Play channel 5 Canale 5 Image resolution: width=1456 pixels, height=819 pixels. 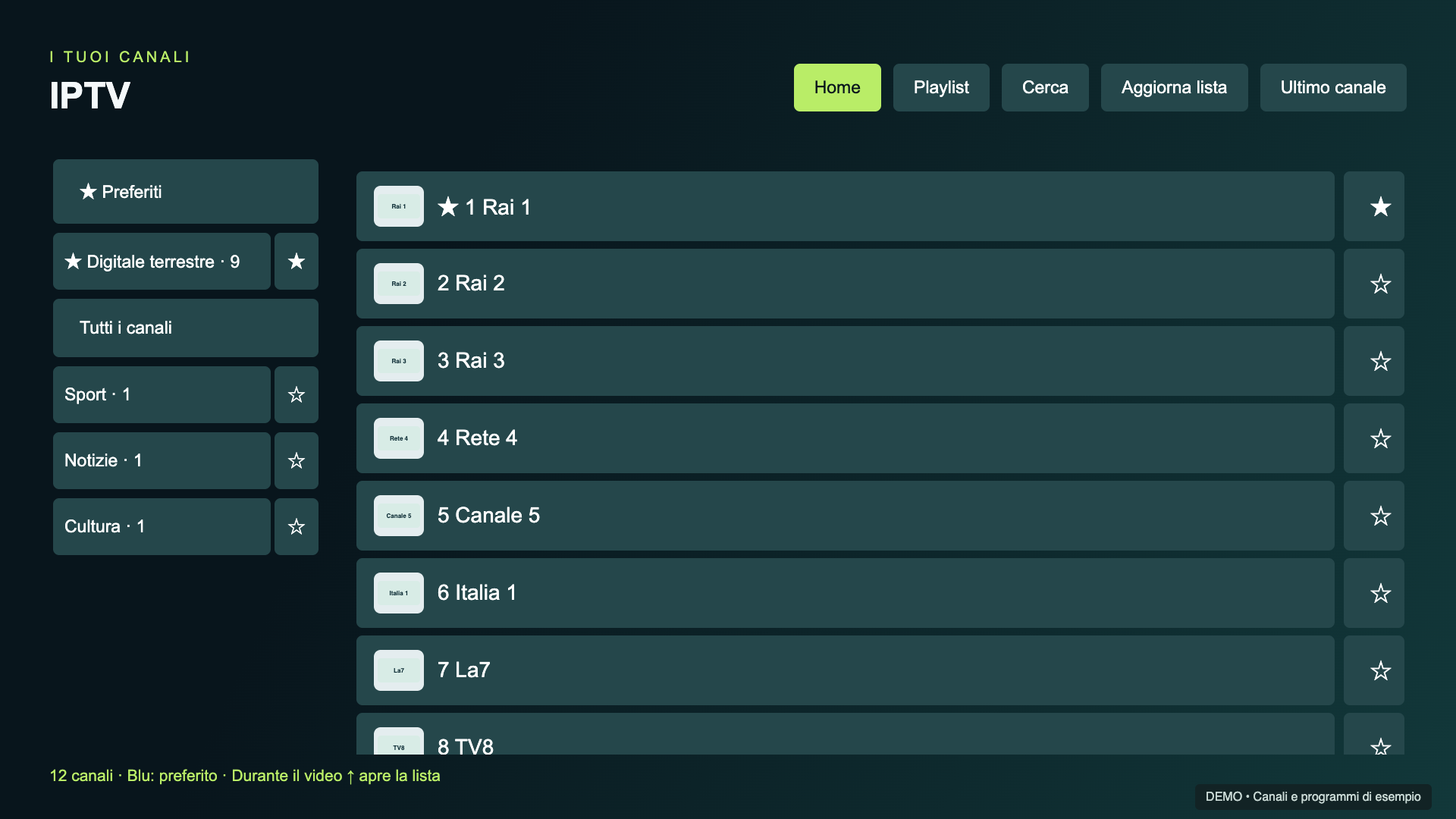coord(845,516)
